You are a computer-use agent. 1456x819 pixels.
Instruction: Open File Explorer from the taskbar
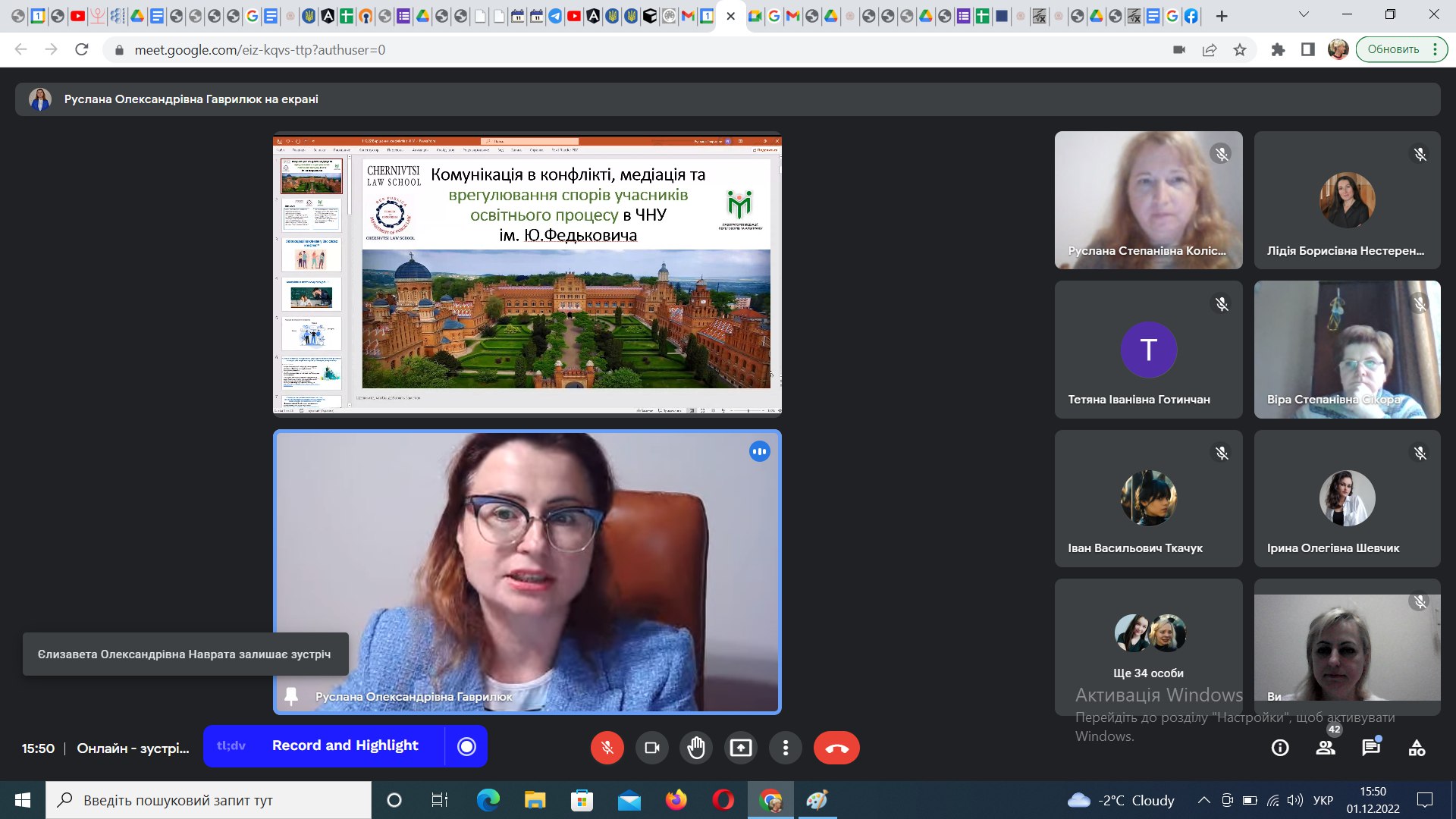tap(535, 800)
